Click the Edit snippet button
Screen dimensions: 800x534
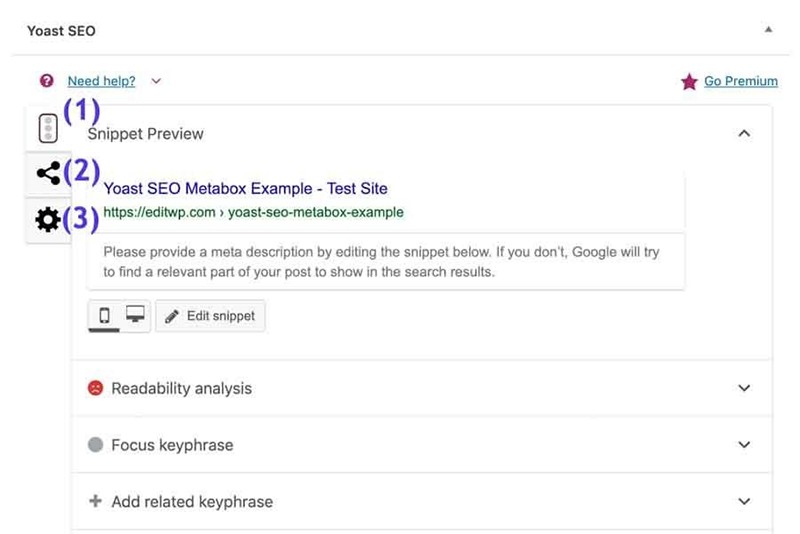tap(210, 316)
